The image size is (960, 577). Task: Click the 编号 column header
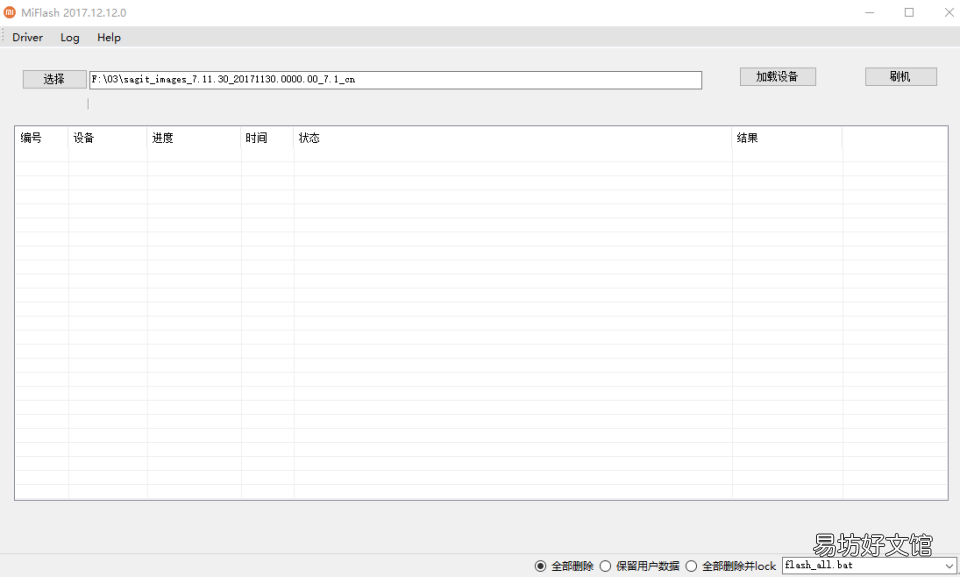click(x=42, y=138)
